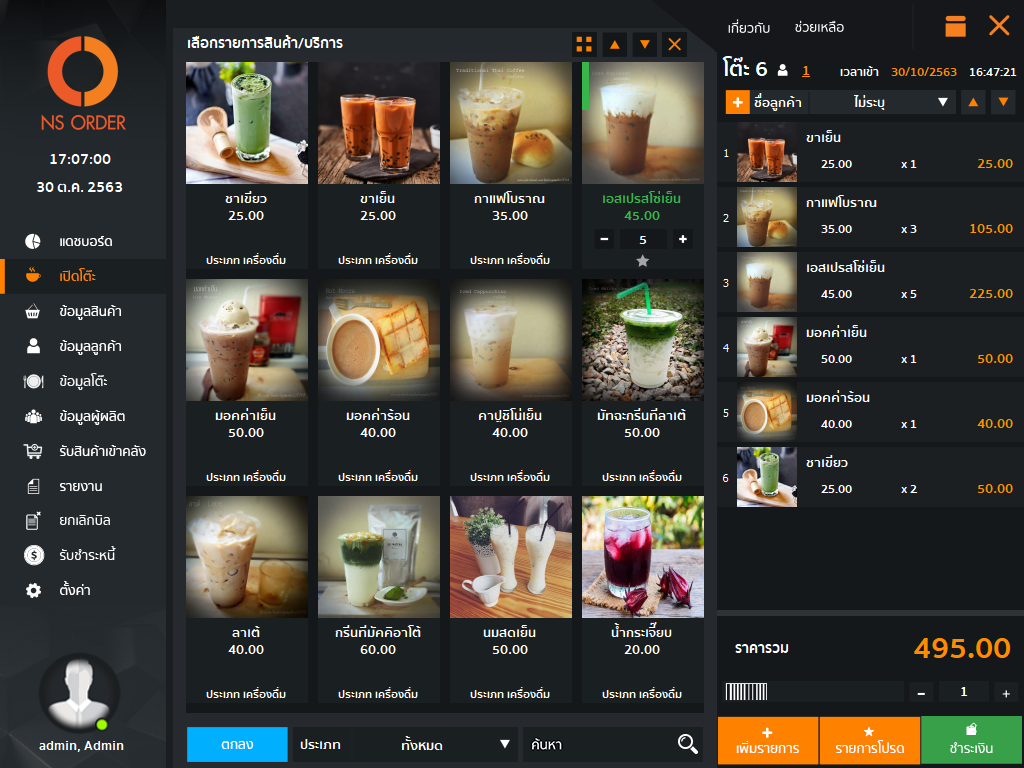The height and width of the screenshot is (768, 1024).
Task: Click the down arrow in product selector header
Action: (645, 44)
